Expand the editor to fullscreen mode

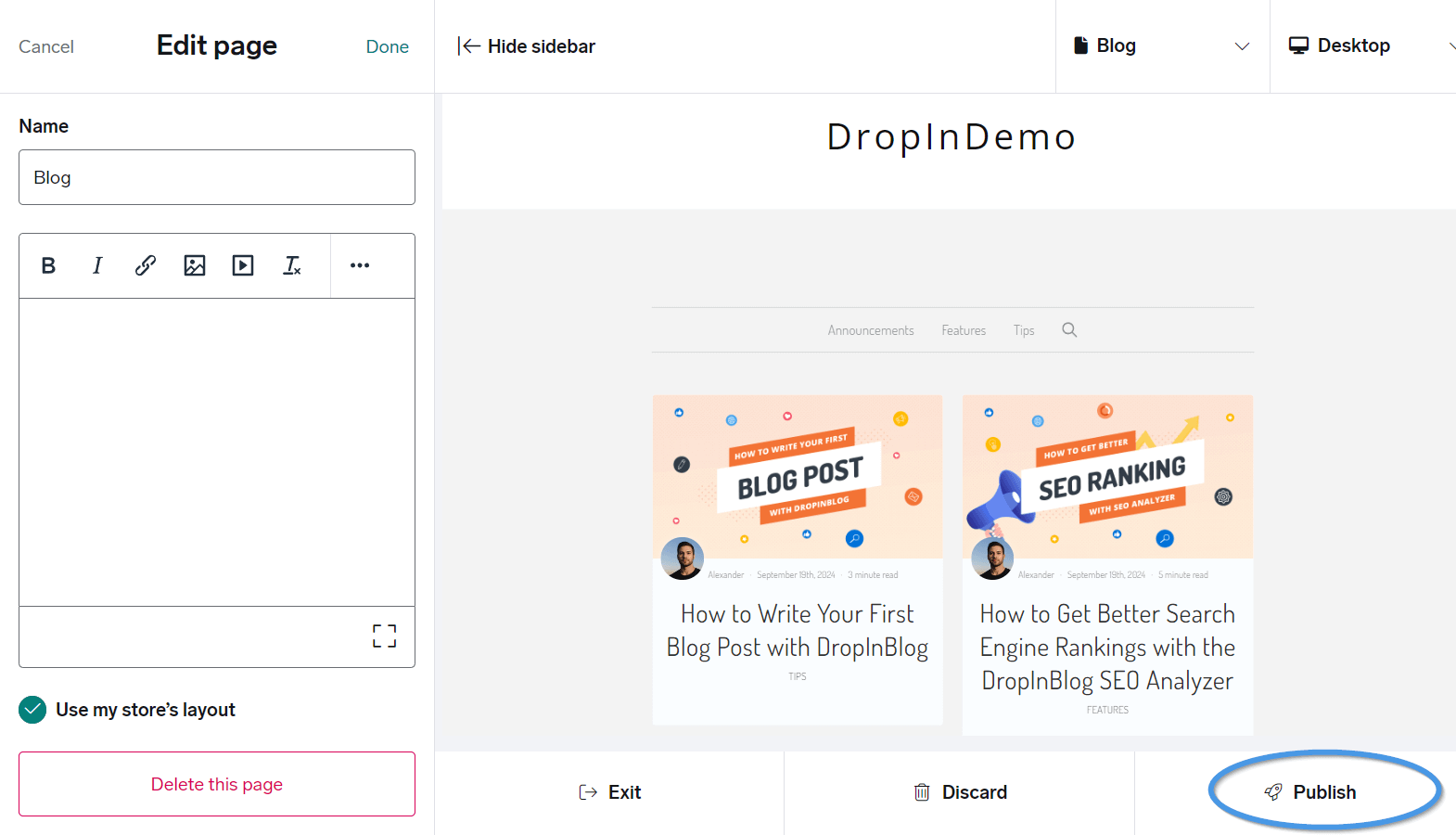click(385, 636)
